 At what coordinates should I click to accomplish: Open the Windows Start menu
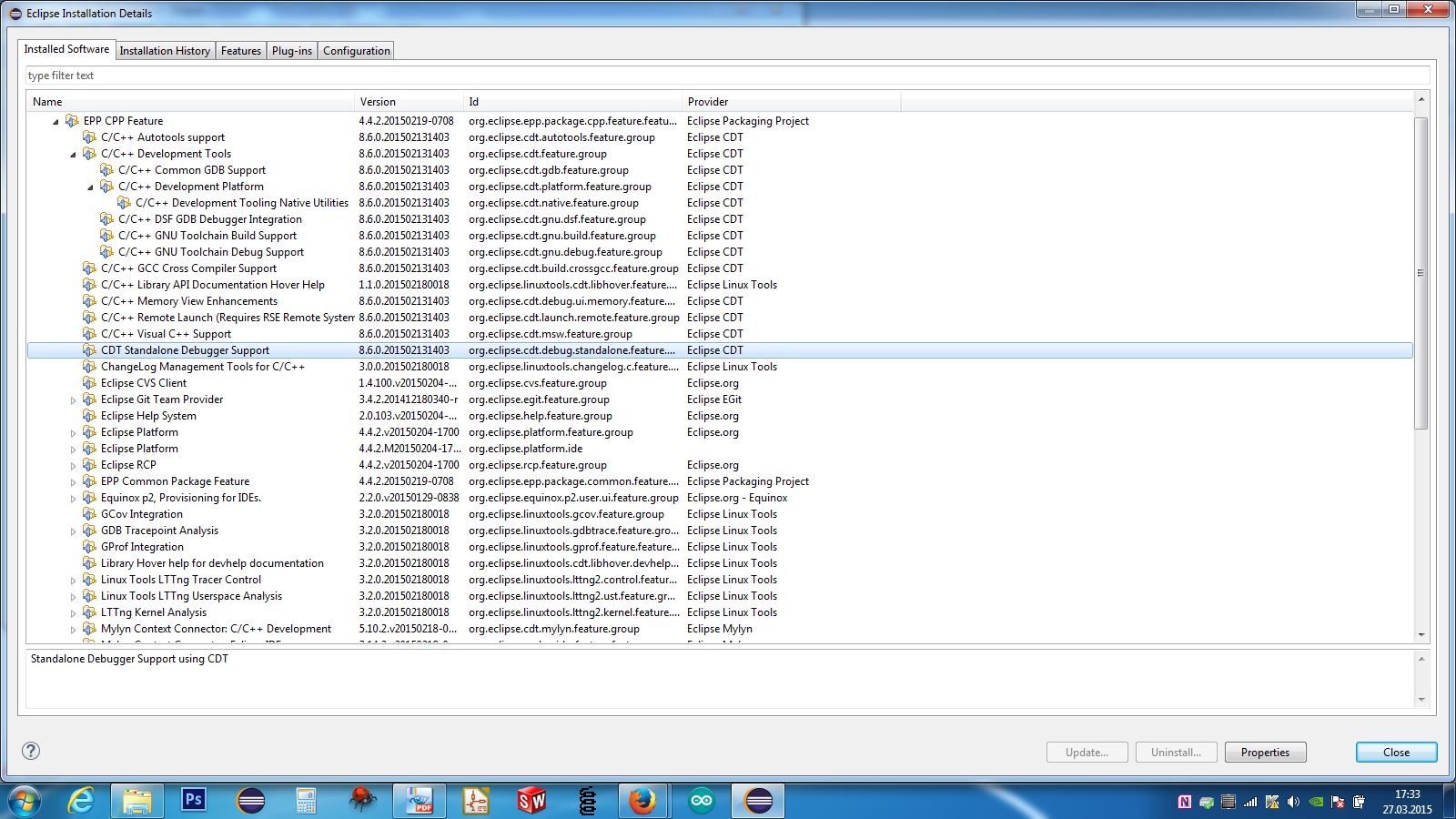coord(25,801)
